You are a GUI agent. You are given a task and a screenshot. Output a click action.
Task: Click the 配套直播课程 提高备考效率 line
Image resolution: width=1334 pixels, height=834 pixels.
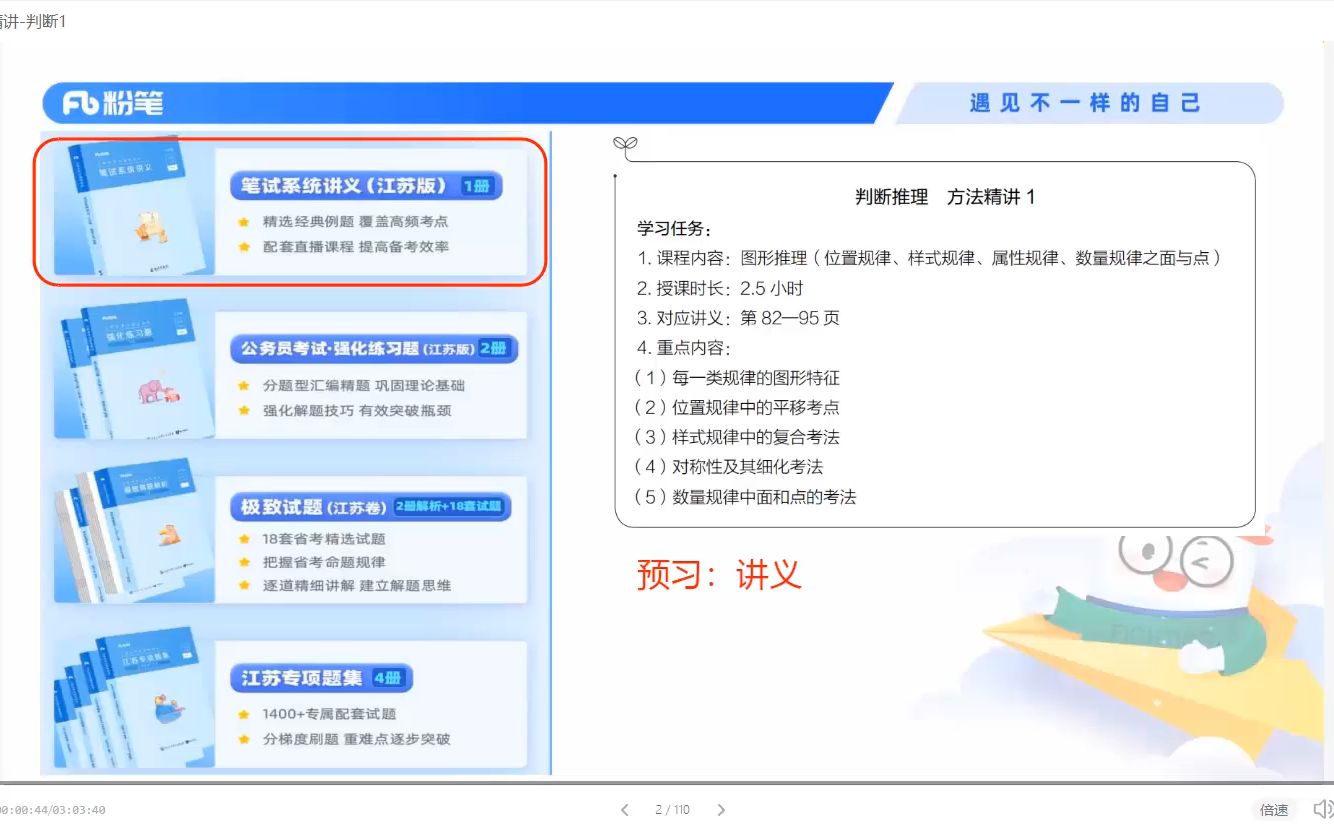point(355,247)
